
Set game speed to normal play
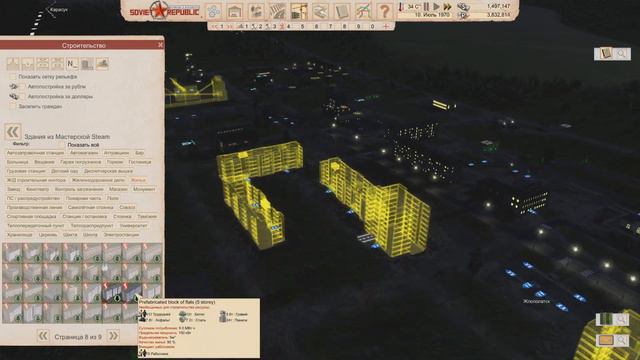[x=436, y=7]
